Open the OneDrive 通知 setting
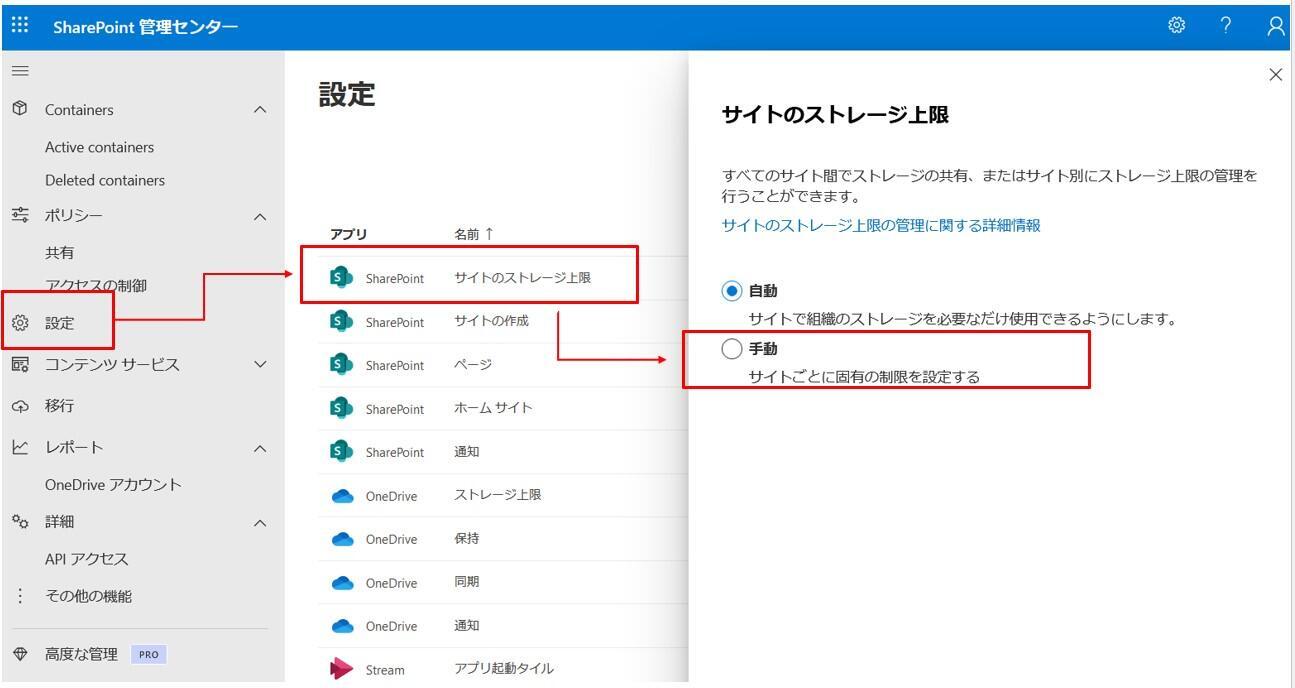This screenshot has width=1295, height=688. [x=466, y=626]
